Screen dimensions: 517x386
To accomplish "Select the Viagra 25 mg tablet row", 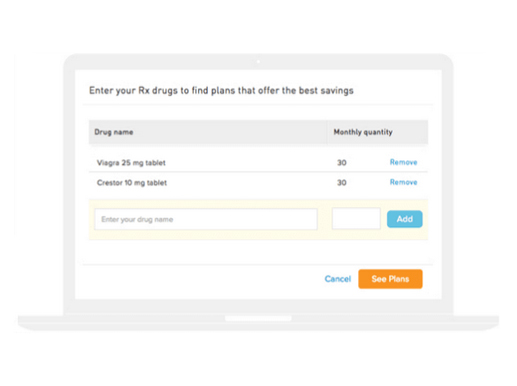I will 258,162.
